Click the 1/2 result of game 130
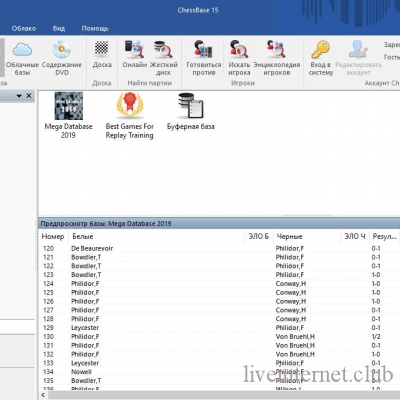400x400 pixels. [x=376, y=337]
